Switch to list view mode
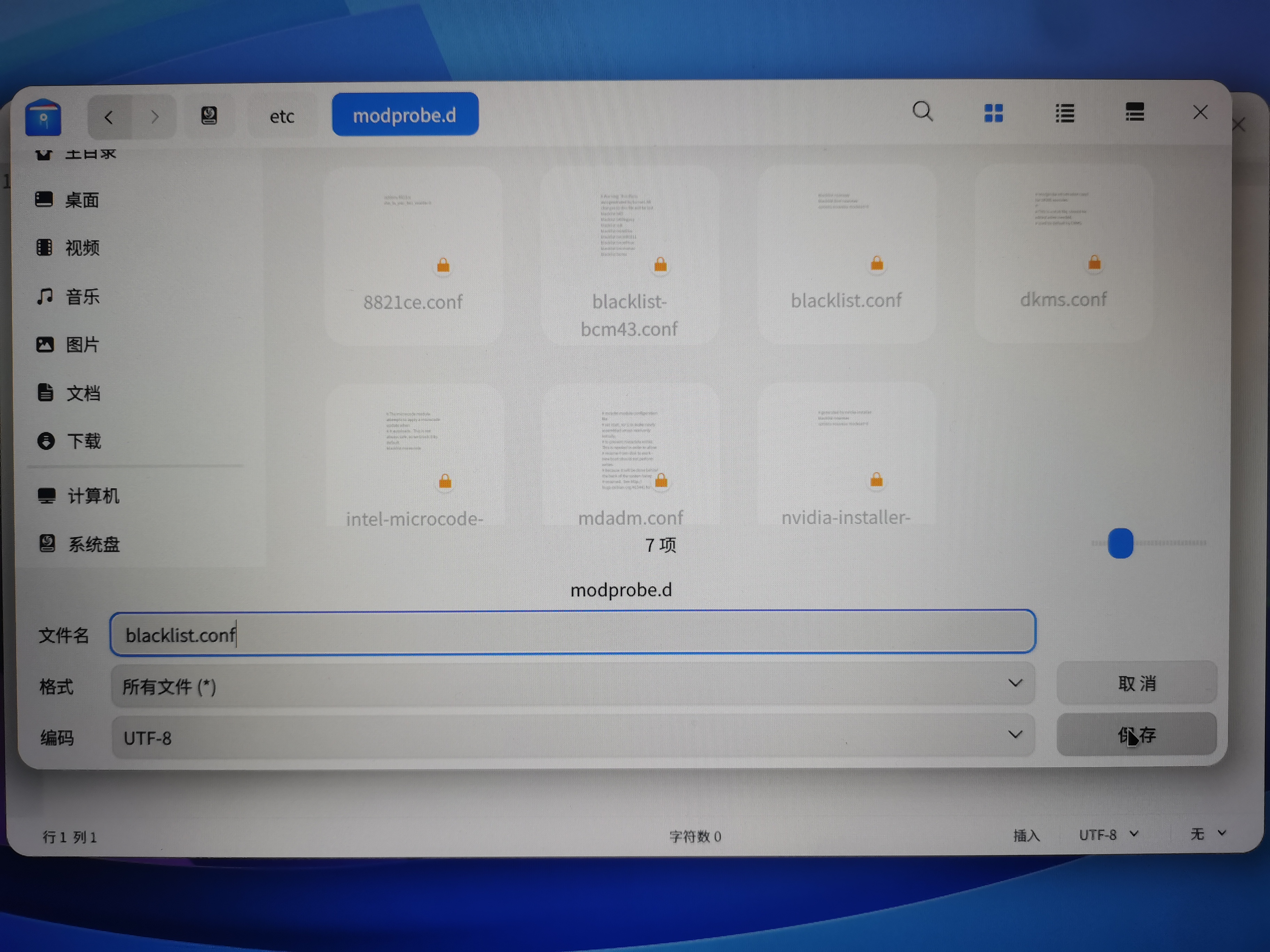This screenshot has height=952, width=1270. point(1065,113)
